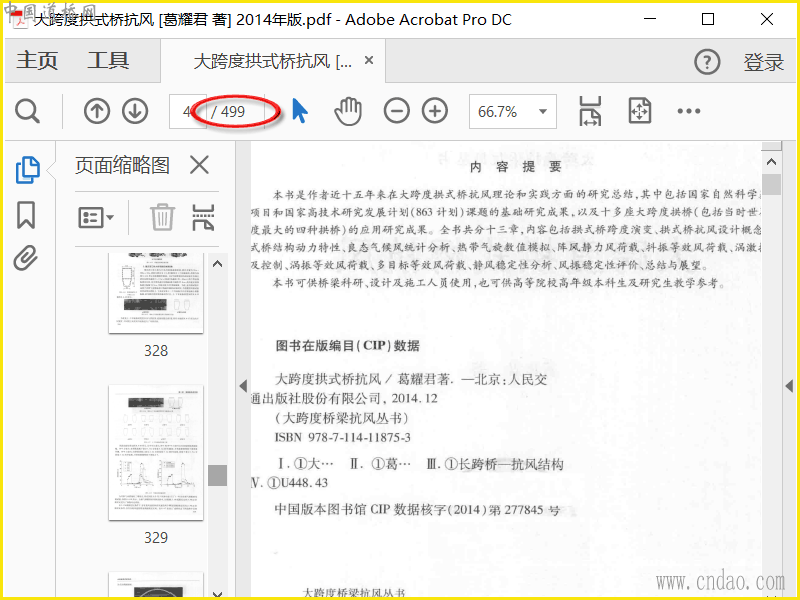Select page 328 thumbnail
The image size is (800, 600).
[x=156, y=292]
